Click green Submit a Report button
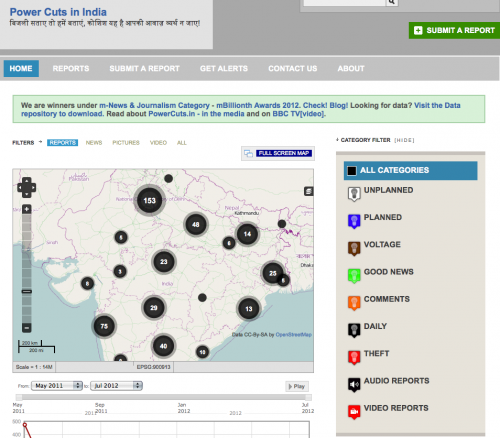The image size is (500, 438). (454, 30)
